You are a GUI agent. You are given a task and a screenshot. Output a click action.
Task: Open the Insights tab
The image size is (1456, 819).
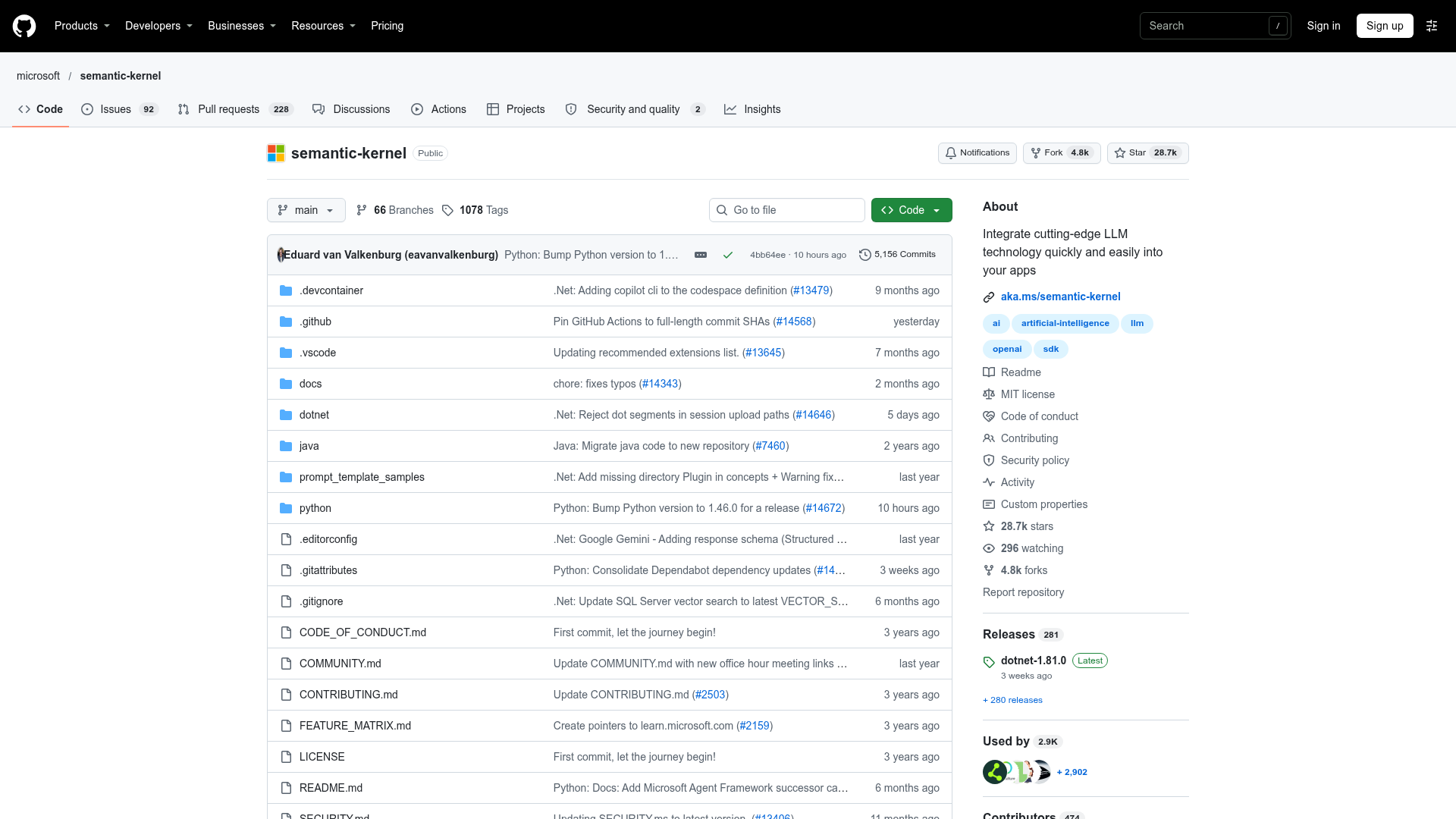(752, 109)
